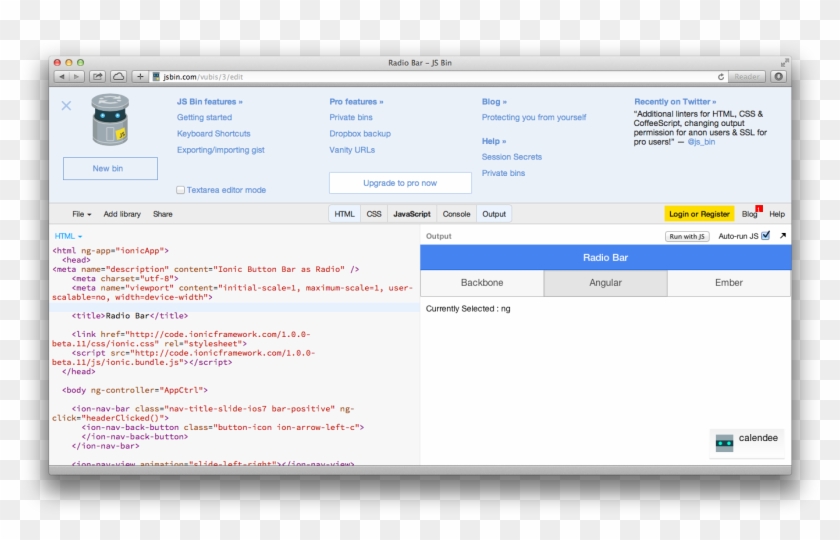Image resolution: width=840 pixels, height=540 pixels.
Task: Click the JS Bin robot logo
Action: pos(110,120)
